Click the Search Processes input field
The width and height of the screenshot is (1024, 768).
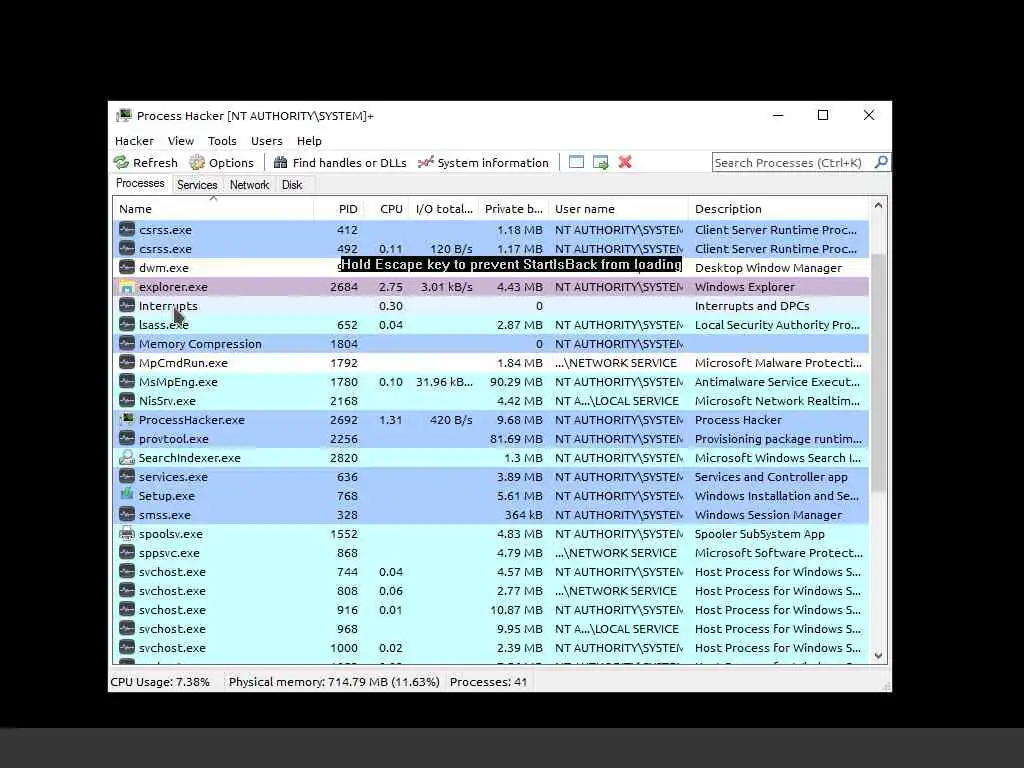coord(793,163)
